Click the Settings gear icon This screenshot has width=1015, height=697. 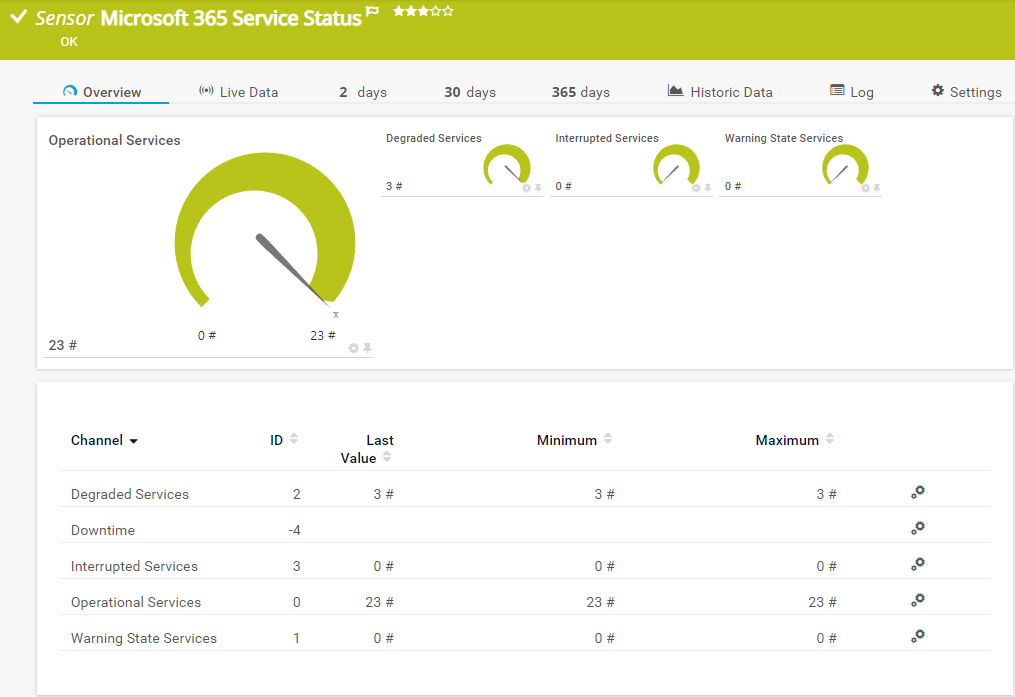point(936,91)
